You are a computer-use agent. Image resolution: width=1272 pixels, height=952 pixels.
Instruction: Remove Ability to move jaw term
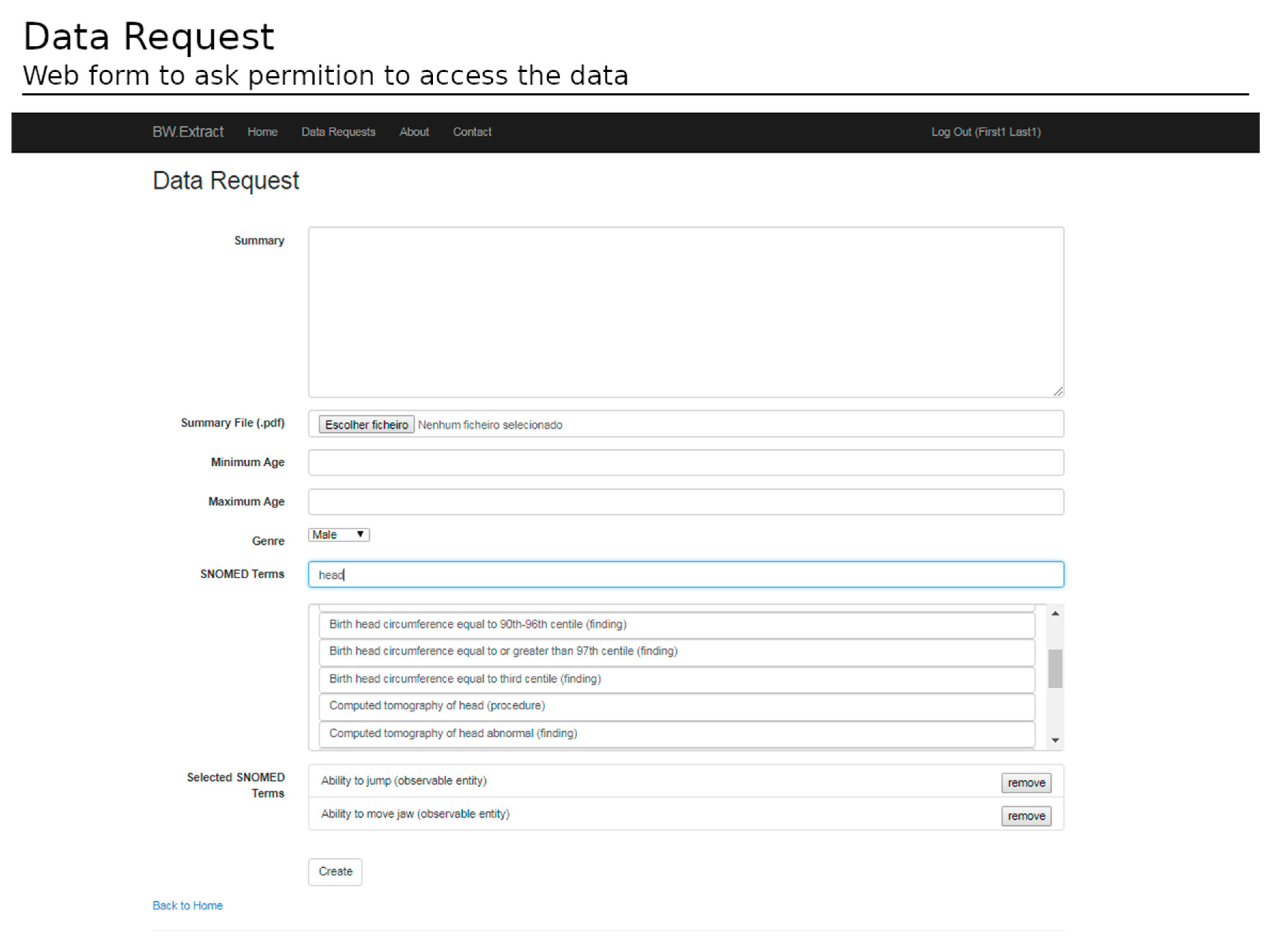tap(1026, 816)
